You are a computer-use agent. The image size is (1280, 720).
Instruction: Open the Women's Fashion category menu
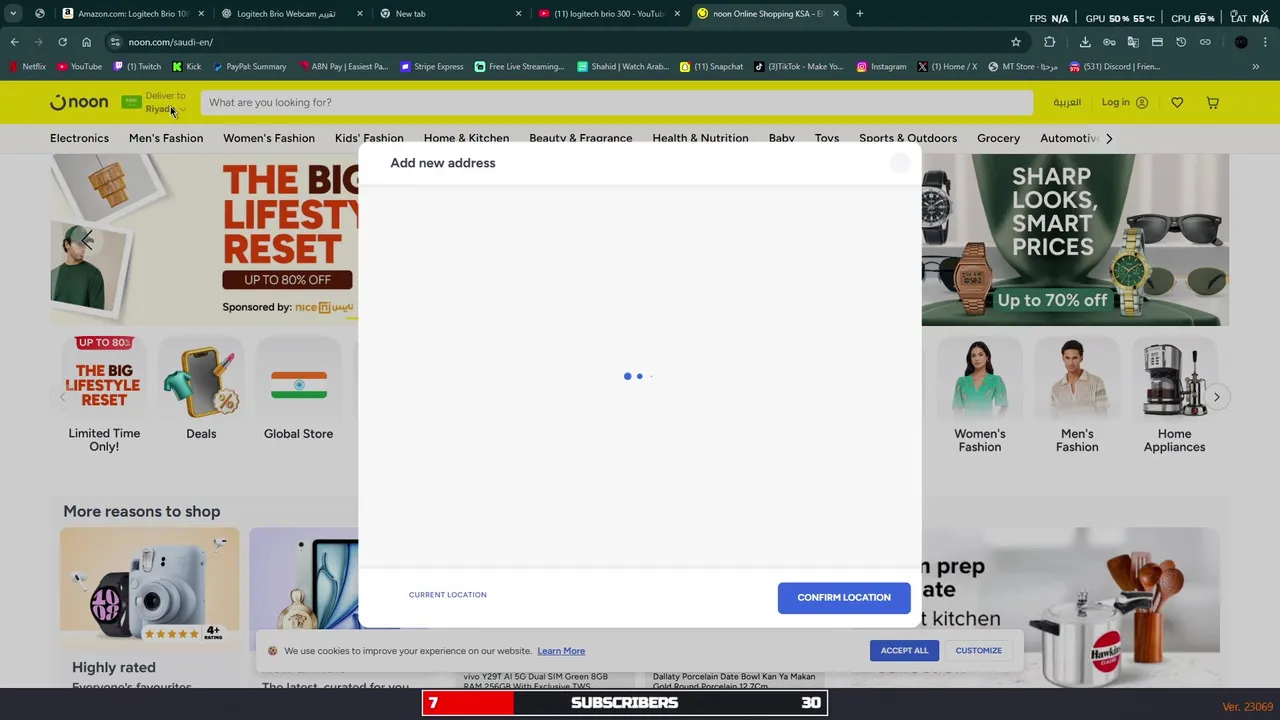[x=269, y=138]
